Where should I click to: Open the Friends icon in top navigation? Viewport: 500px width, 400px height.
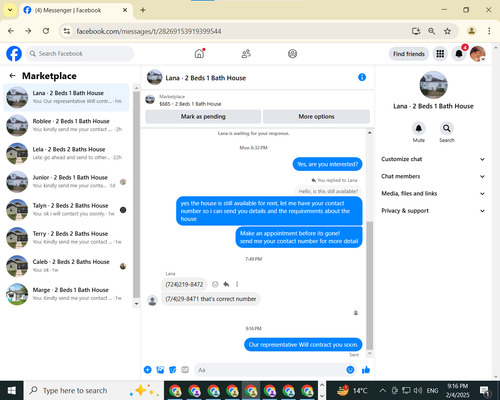coord(246,54)
